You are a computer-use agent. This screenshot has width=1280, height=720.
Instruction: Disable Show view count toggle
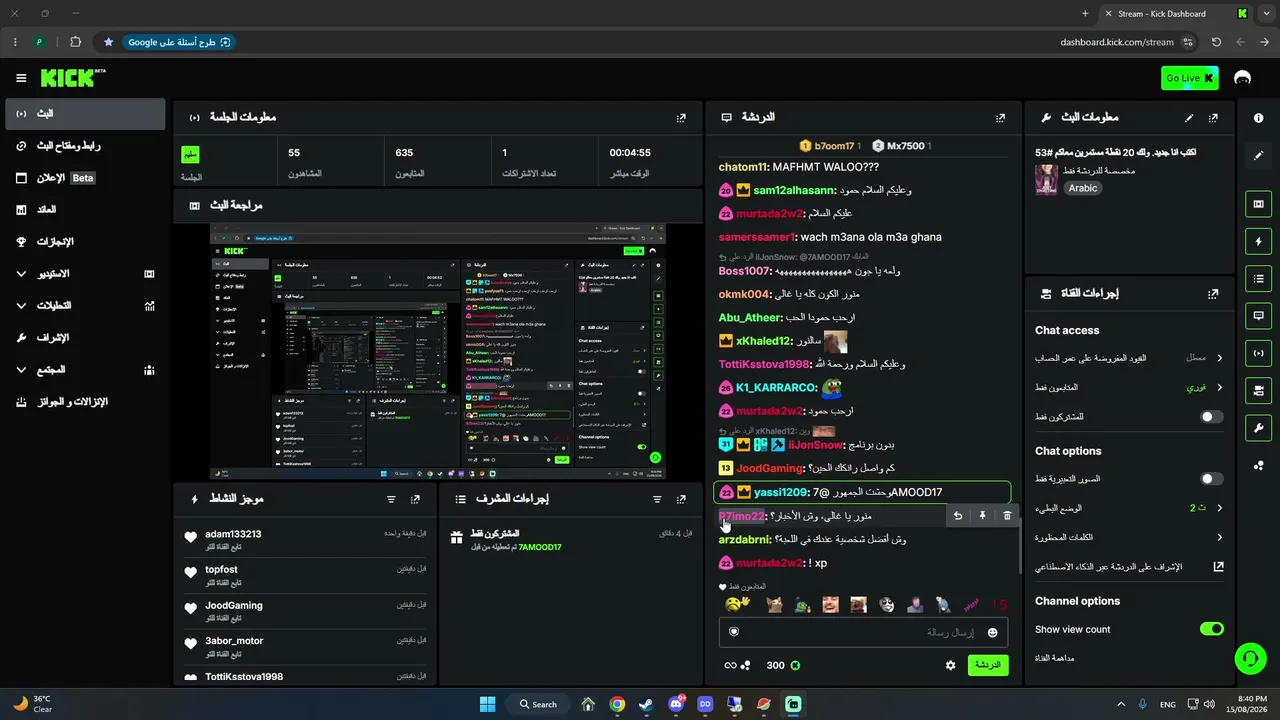1212,629
